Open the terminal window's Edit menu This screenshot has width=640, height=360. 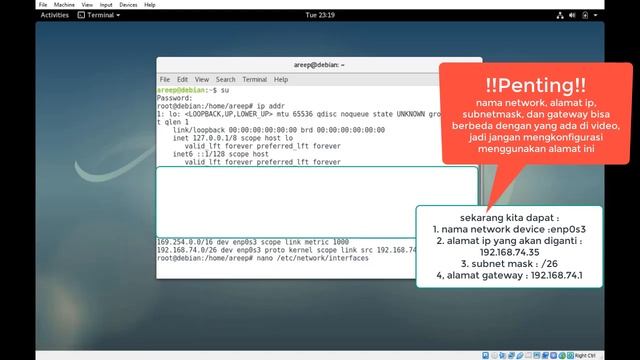click(182, 80)
